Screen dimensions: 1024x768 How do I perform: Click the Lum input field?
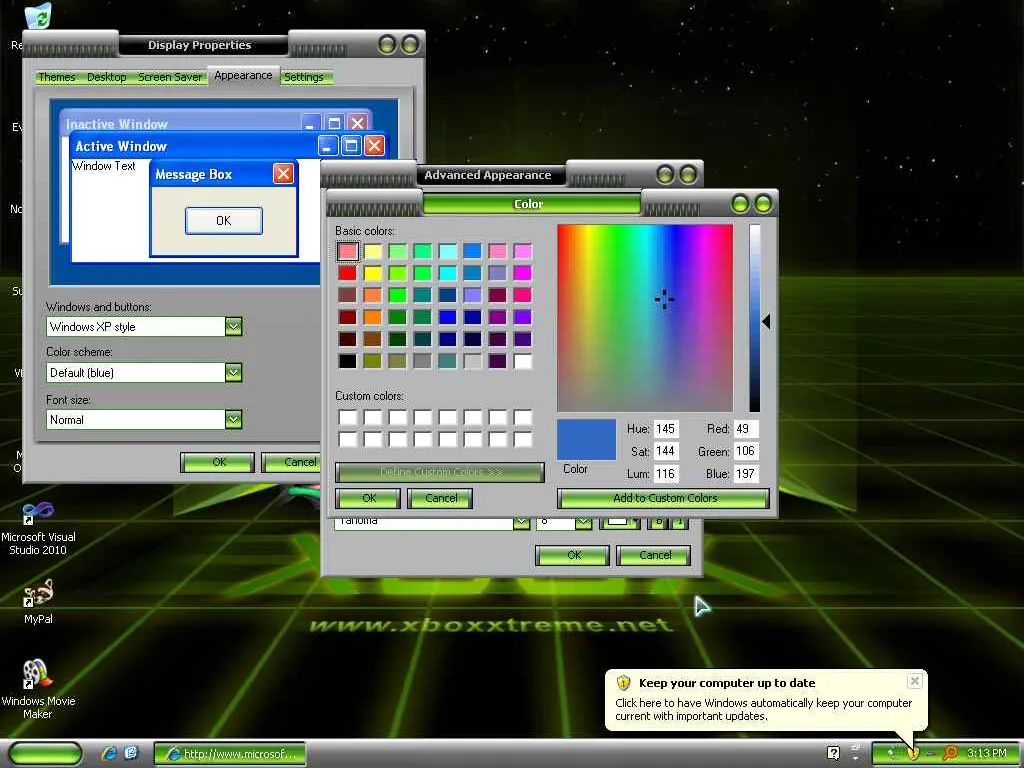point(665,474)
